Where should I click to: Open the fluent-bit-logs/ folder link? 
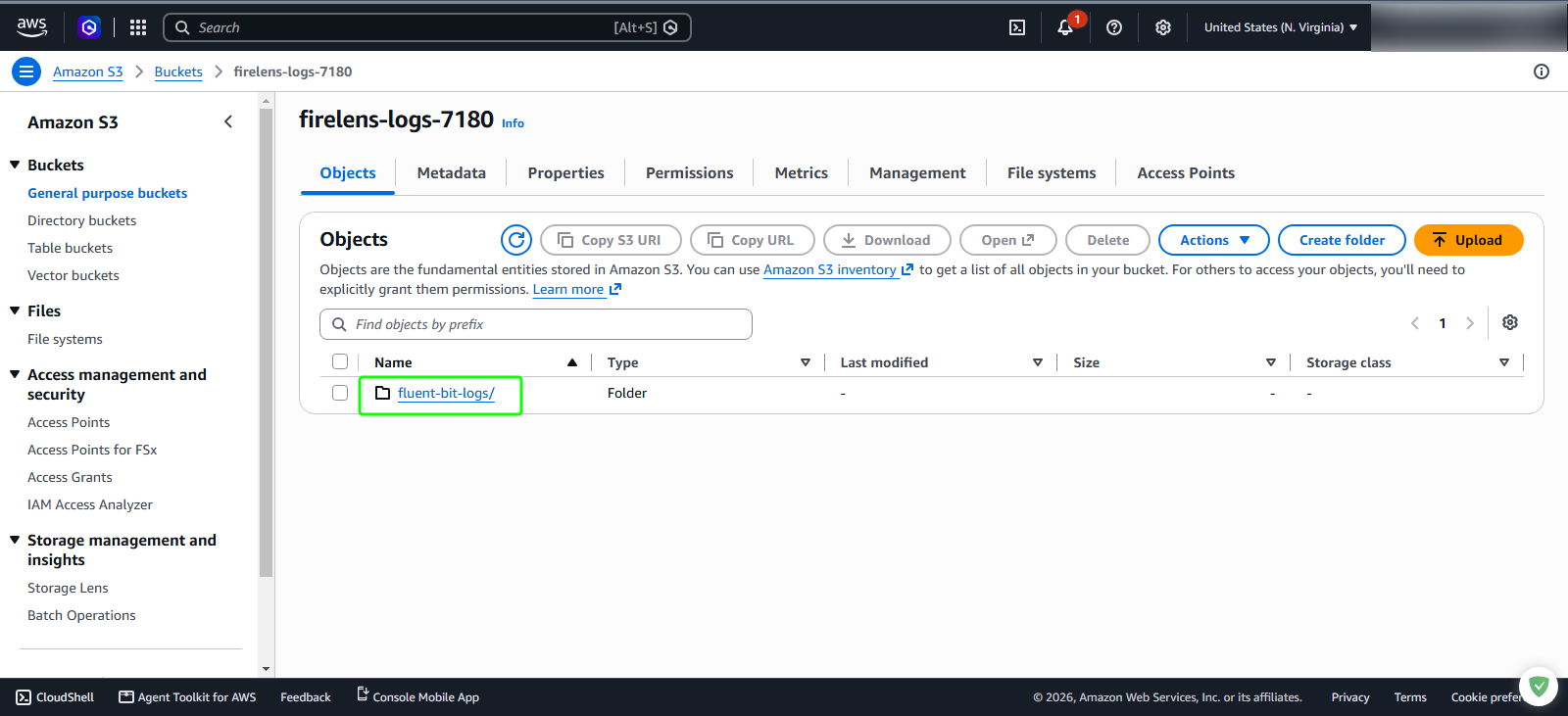point(446,393)
